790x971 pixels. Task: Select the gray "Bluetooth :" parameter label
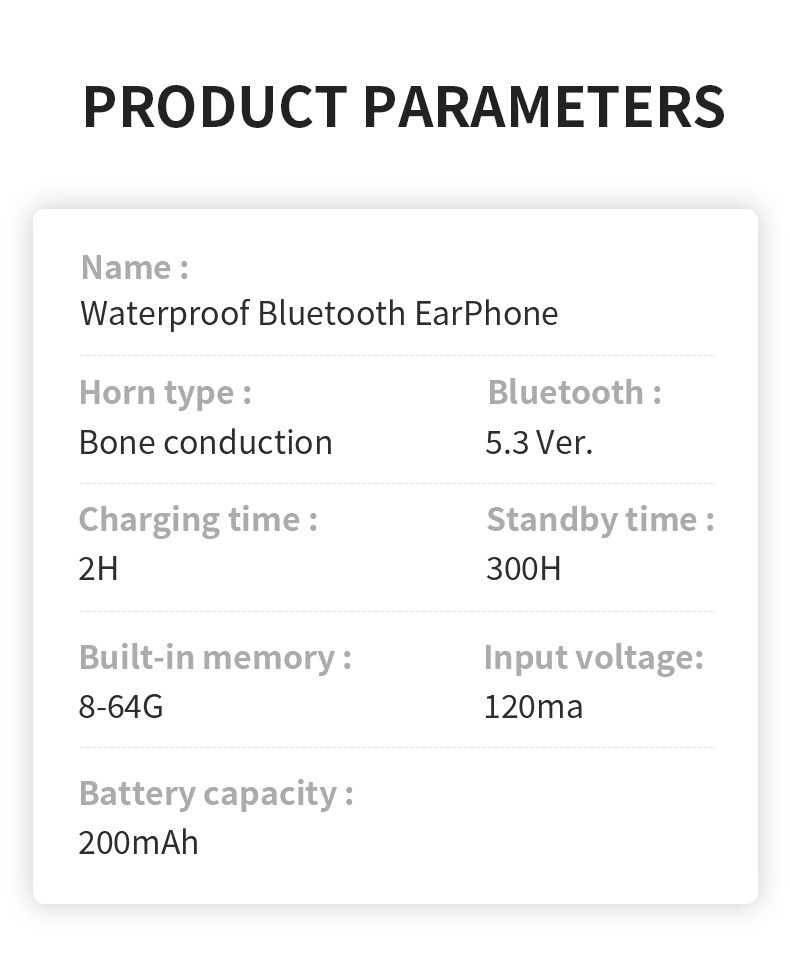pos(574,392)
